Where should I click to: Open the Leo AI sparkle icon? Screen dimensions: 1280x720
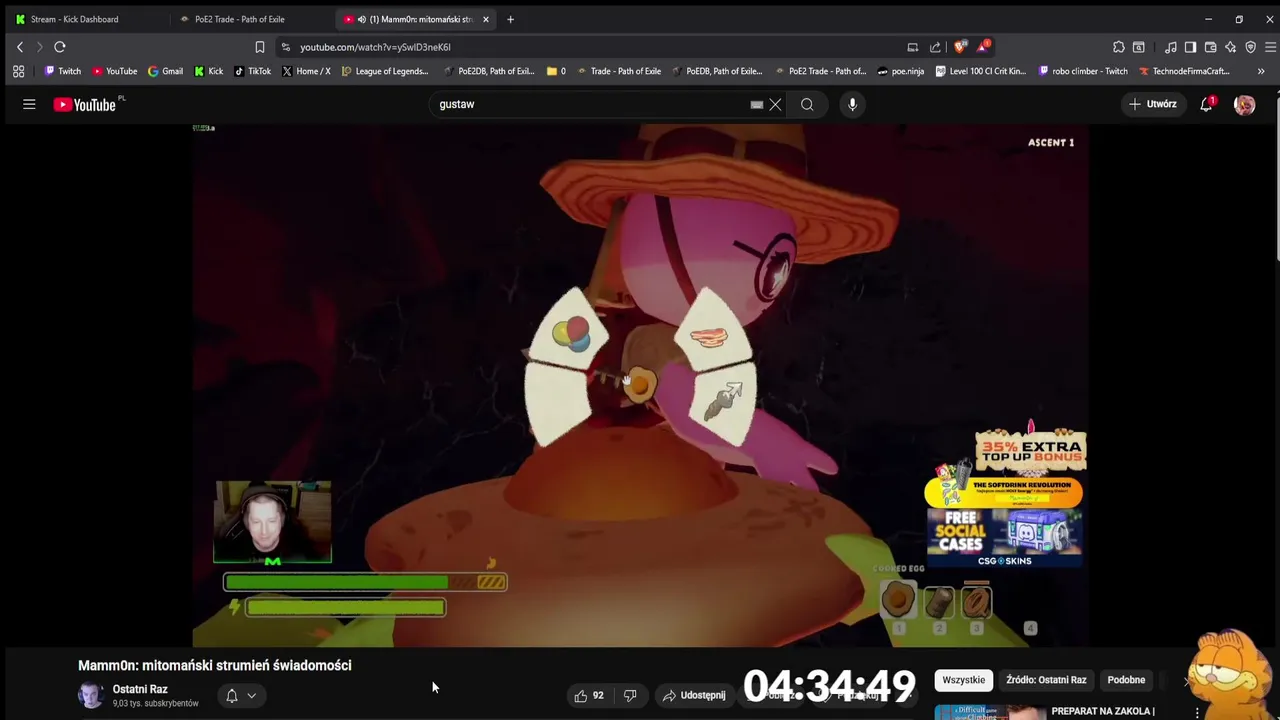[1230, 47]
